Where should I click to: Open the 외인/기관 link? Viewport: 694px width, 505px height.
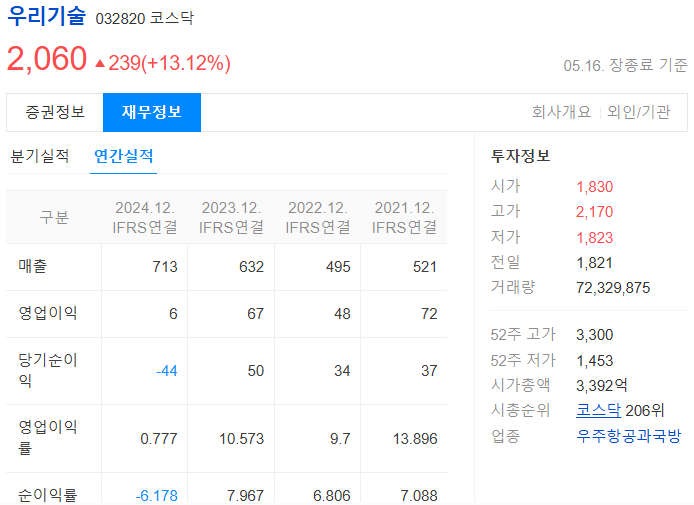click(x=638, y=112)
